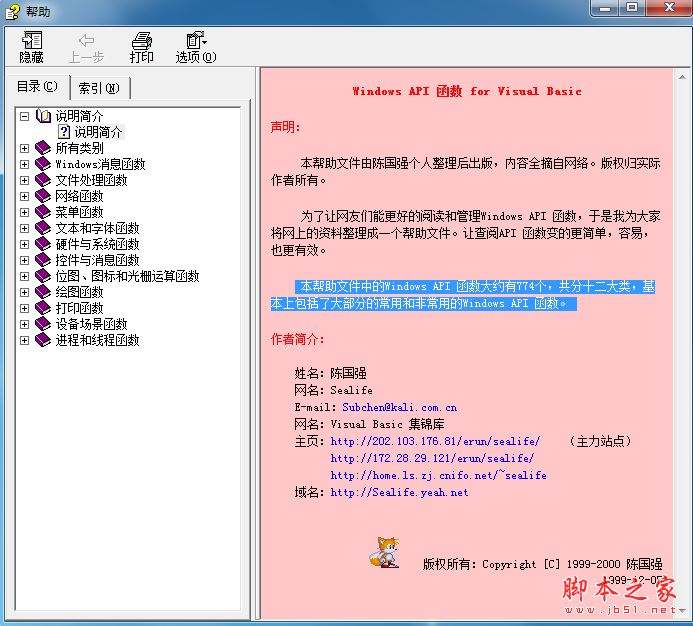Open the http://home.ls.zj.cninfo.net/~sealife link

[x=438, y=475]
